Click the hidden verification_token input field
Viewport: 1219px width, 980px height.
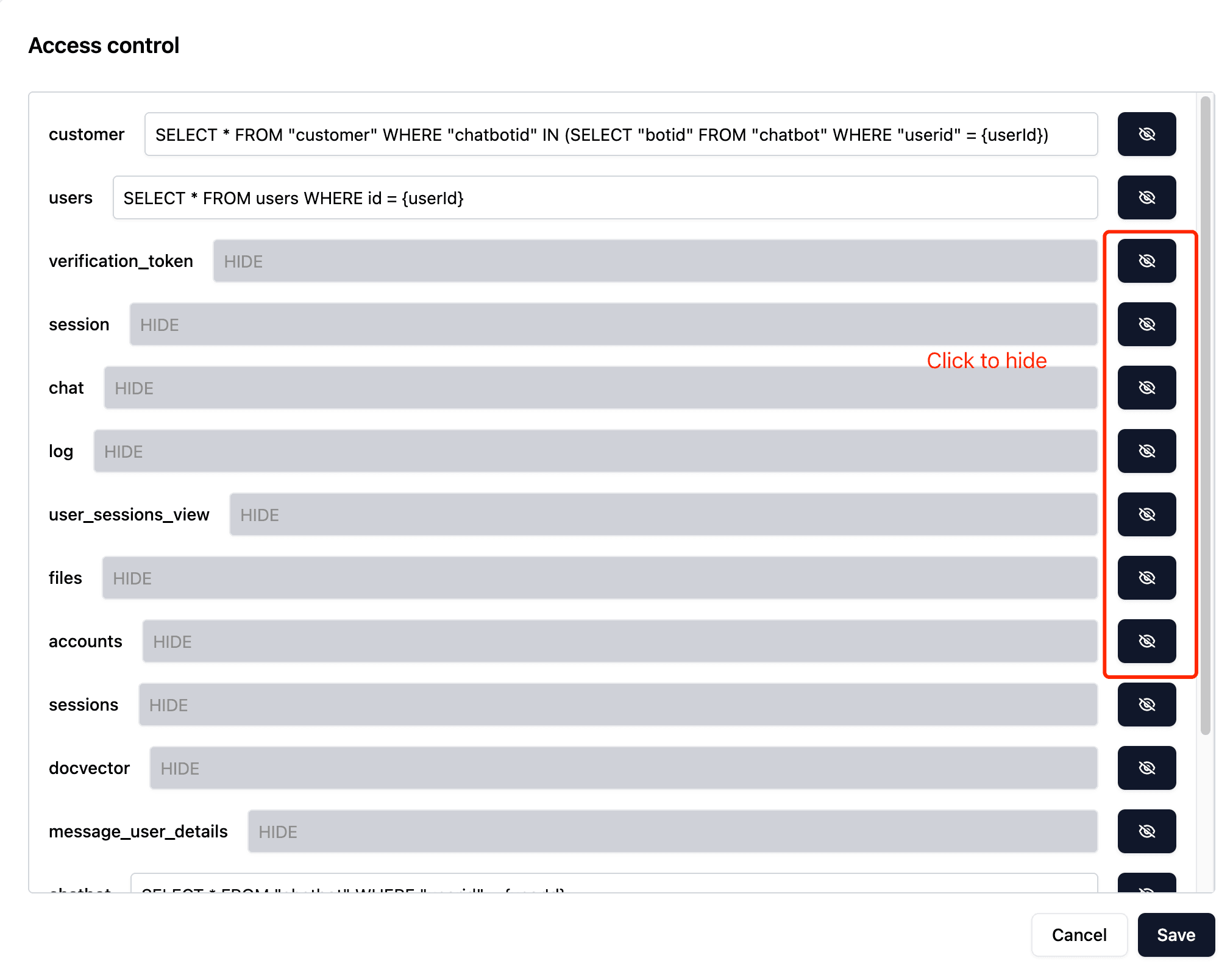point(655,261)
